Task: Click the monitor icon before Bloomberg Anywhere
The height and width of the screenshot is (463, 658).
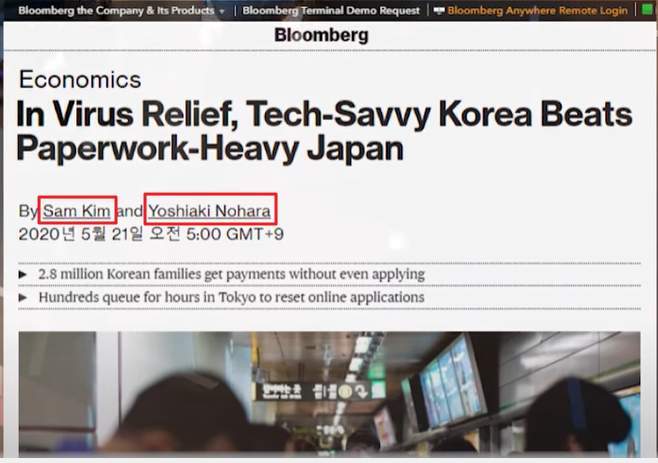Action: pos(439,10)
